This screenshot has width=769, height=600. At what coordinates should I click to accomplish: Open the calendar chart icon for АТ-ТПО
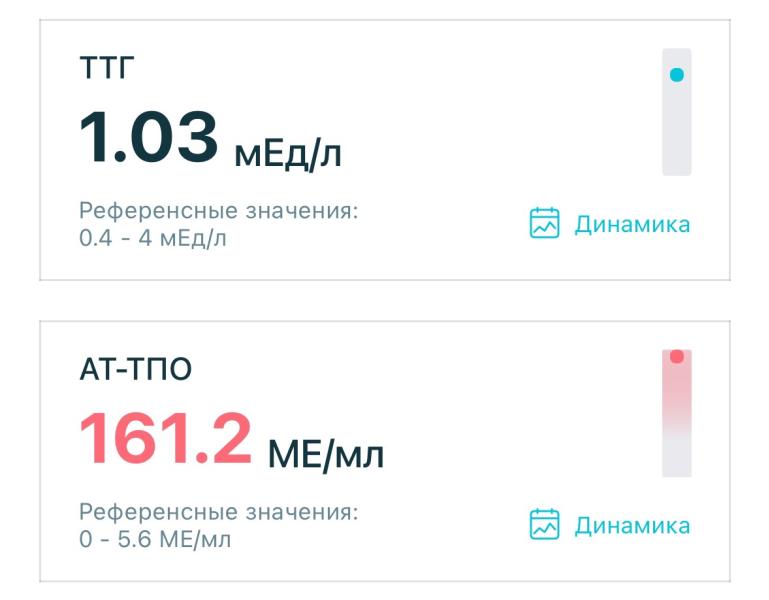pyautogui.click(x=544, y=524)
